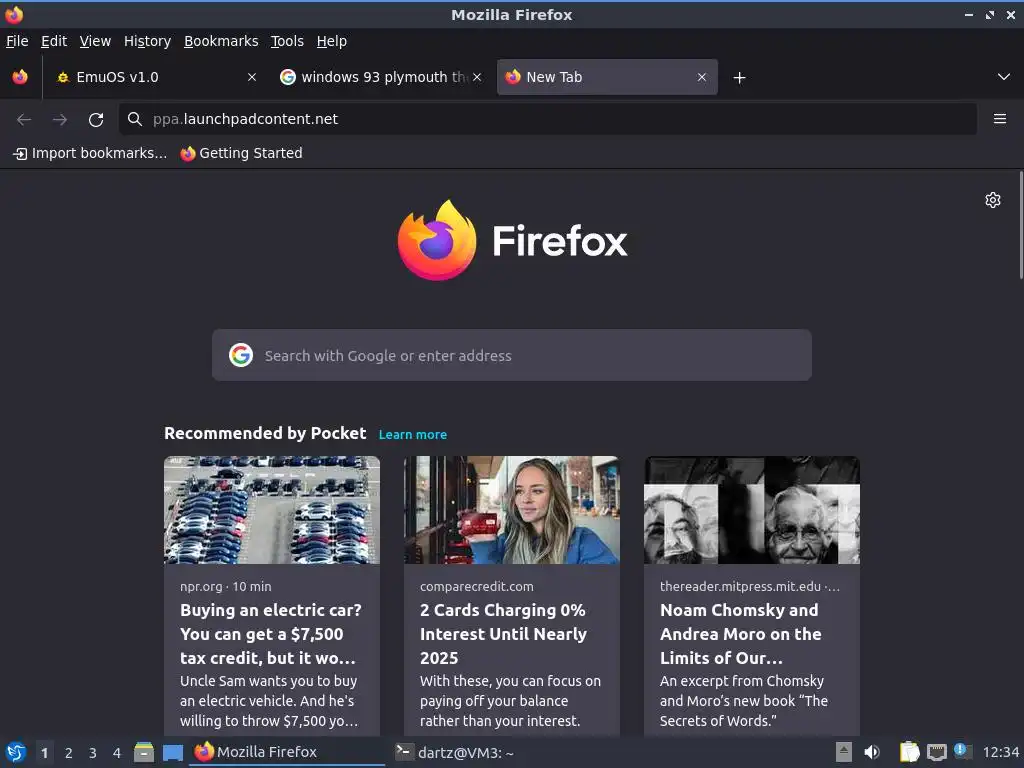Open the woman holding credit card thumbnail

coord(511,510)
